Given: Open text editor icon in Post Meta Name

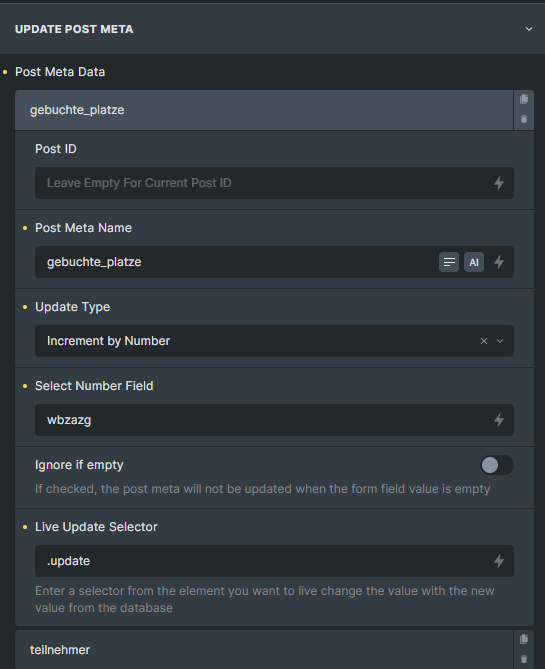Looking at the screenshot, I should (x=449, y=262).
